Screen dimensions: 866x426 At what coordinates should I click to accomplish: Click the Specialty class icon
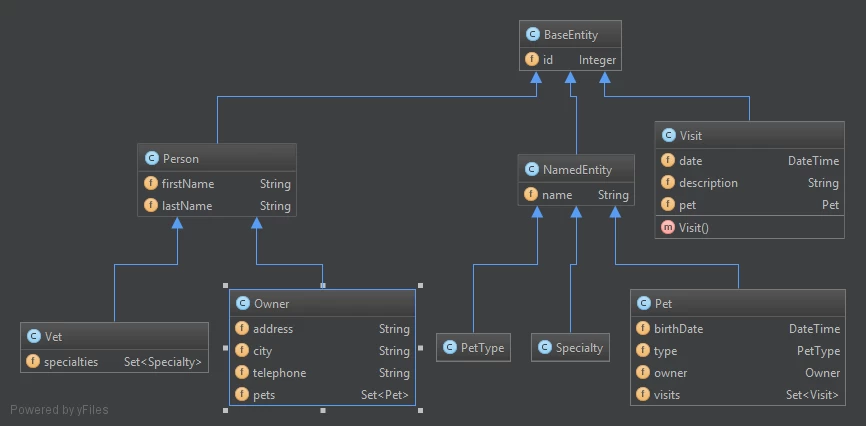coord(545,348)
